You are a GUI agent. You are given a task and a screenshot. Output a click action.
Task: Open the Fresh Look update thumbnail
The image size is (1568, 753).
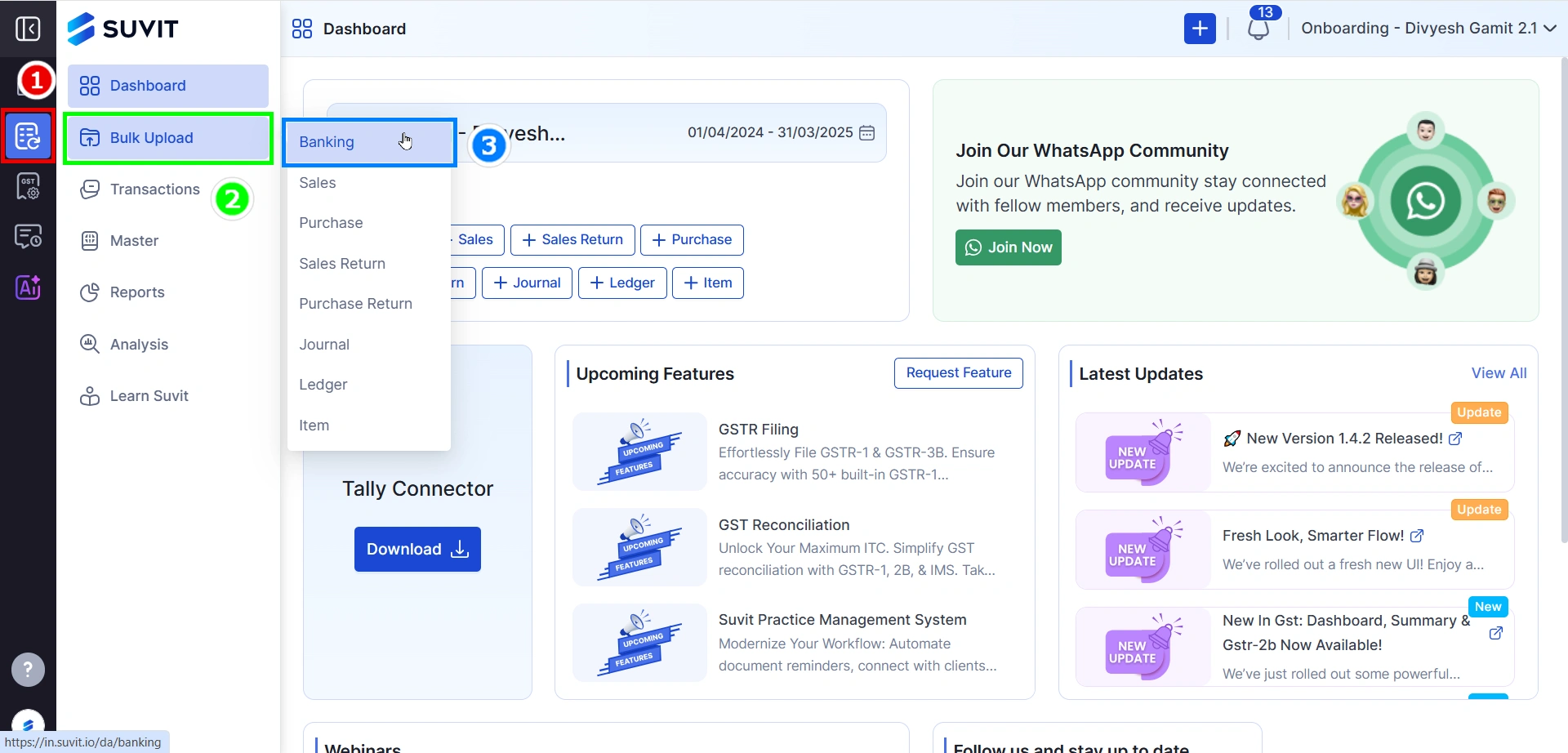click(x=1143, y=550)
